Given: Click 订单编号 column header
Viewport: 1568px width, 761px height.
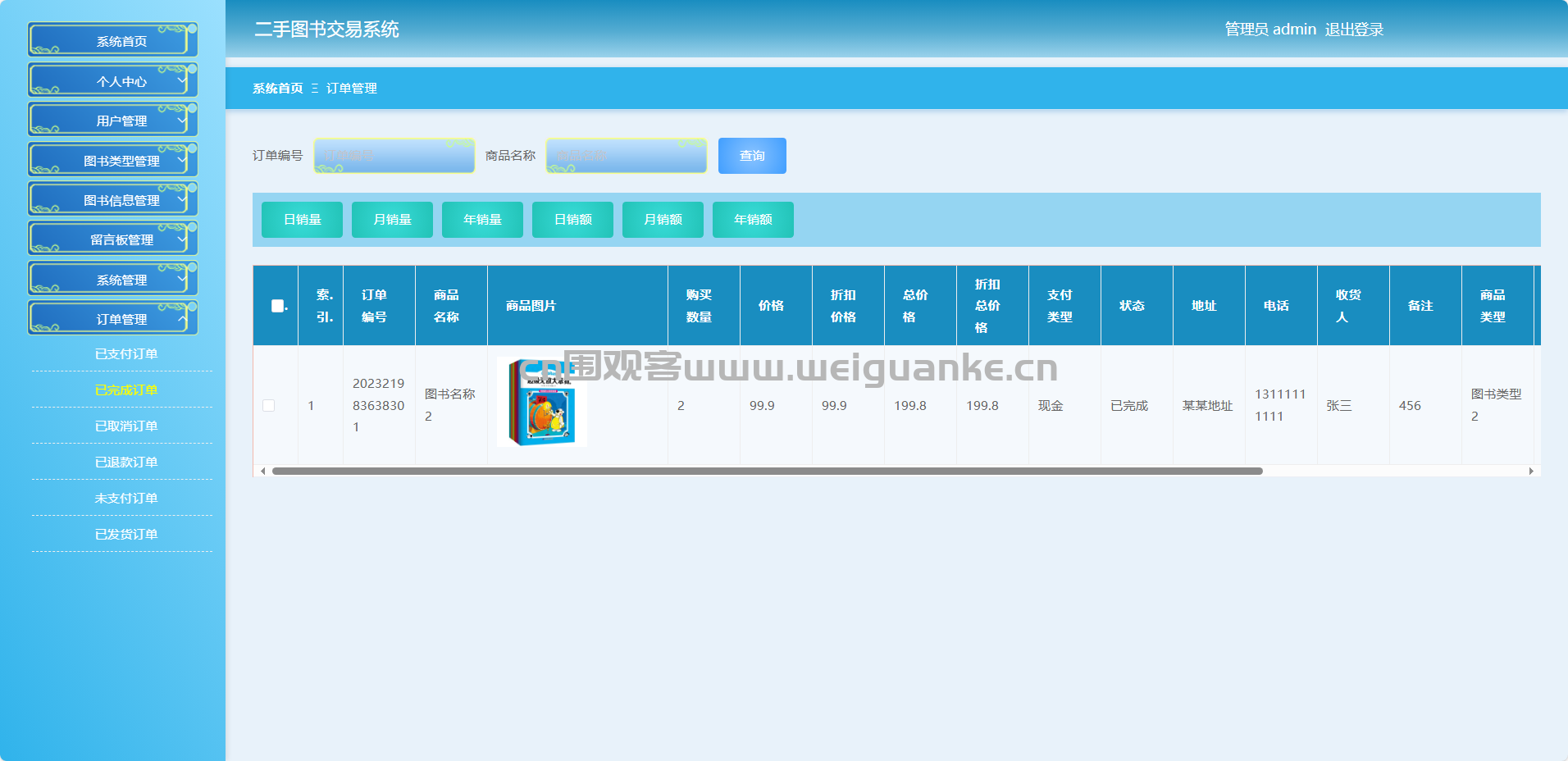Looking at the screenshot, I should click(379, 305).
